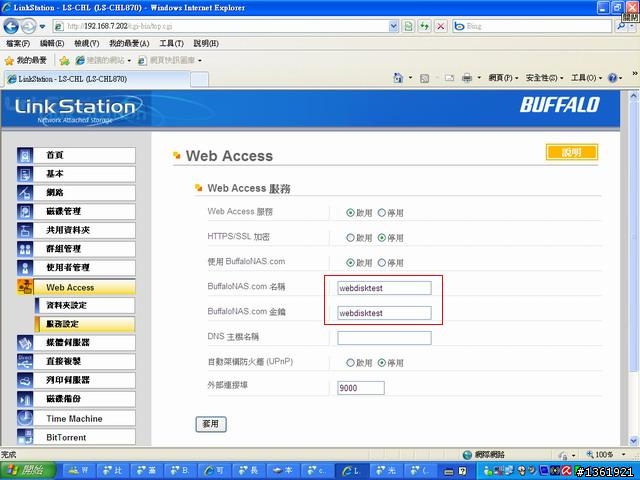Refresh the page with the green arrows icon

tap(424, 27)
